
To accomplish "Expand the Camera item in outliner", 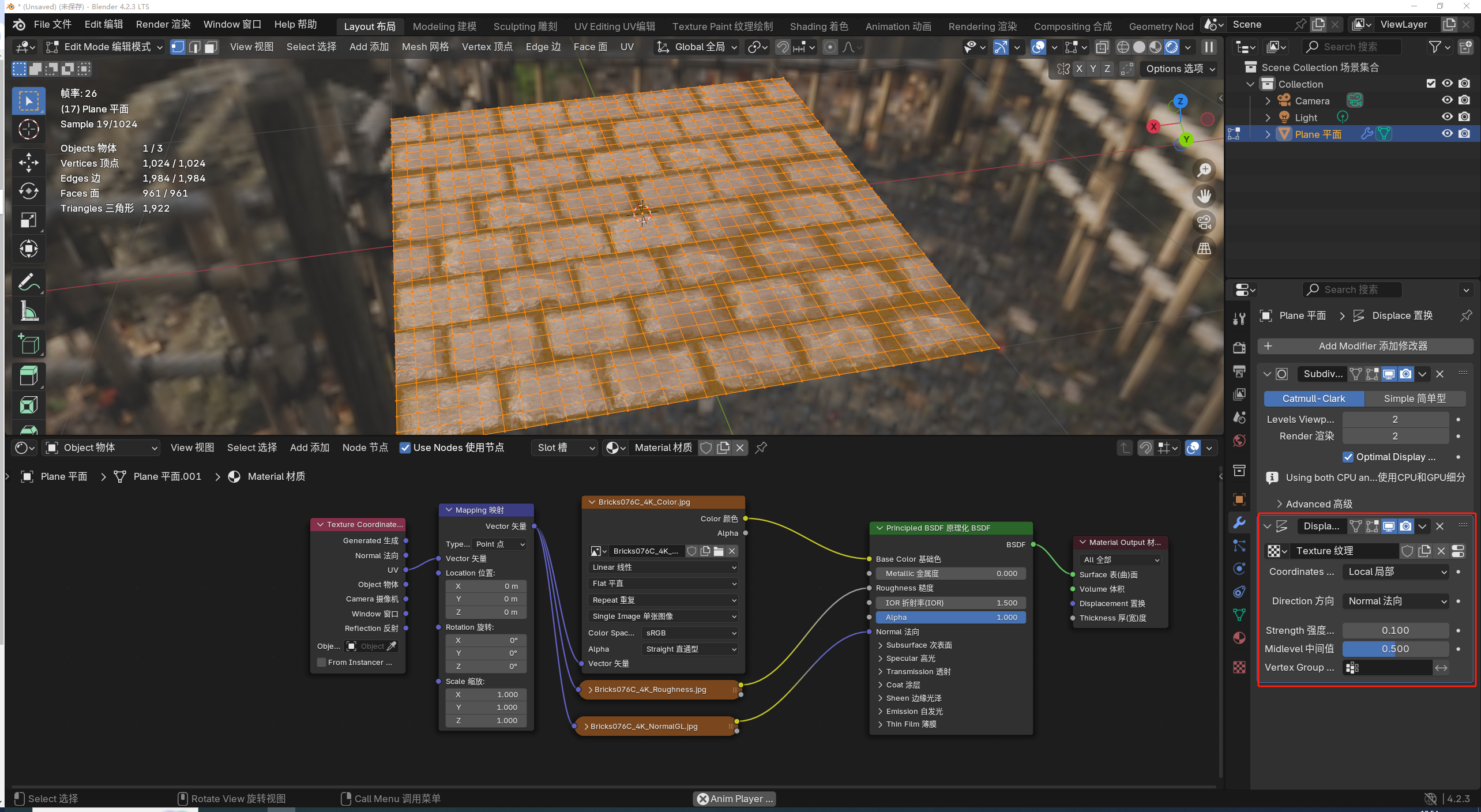I will click(1268, 101).
